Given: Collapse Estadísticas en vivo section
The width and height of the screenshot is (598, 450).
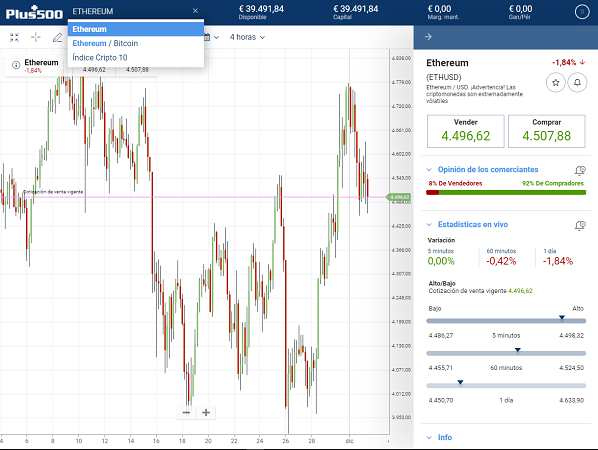Looking at the screenshot, I should 429,225.
